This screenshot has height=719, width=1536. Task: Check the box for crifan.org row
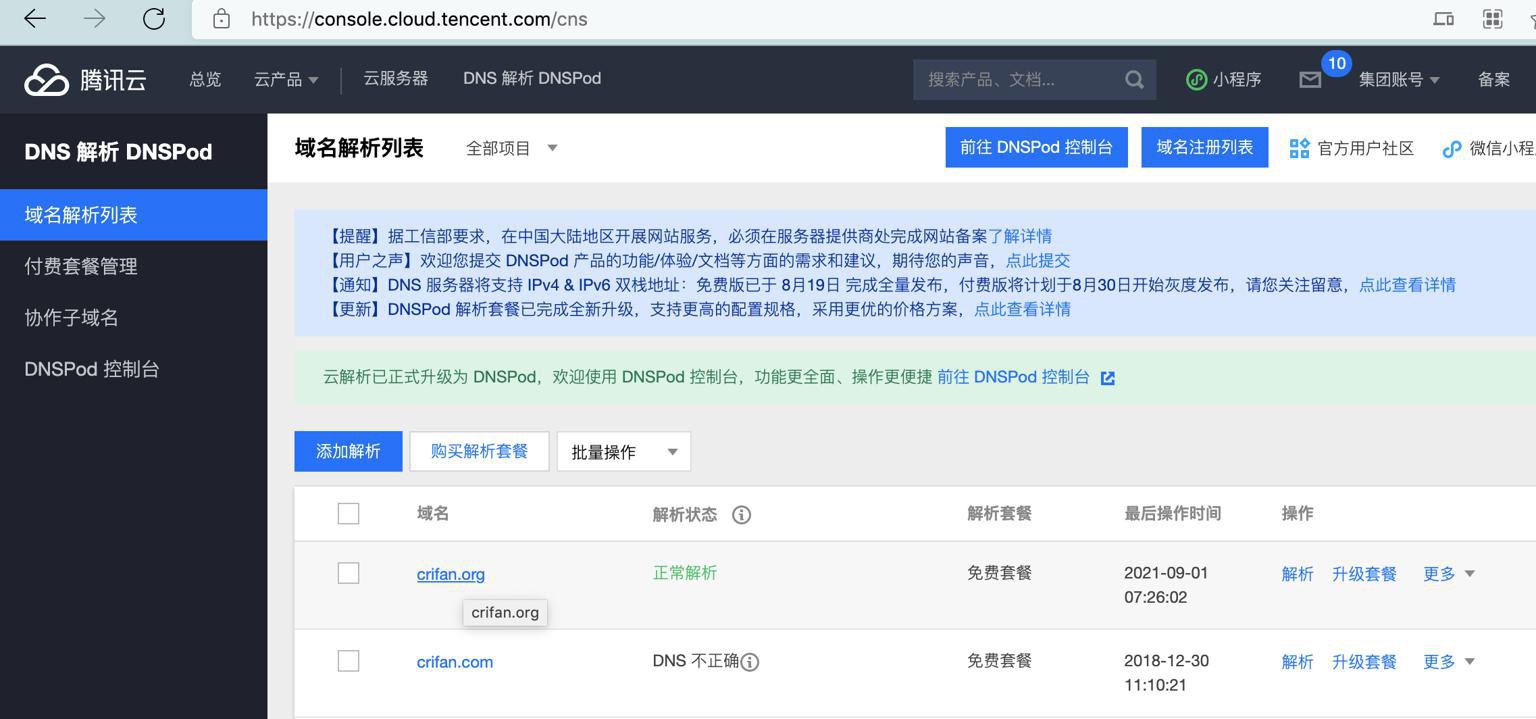point(348,573)
